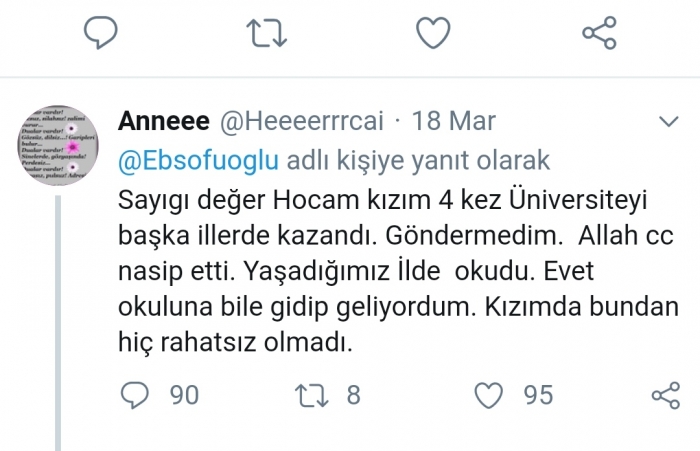Viewport: 700px width, 451px height.
Task: Open the @Heeeerrrcai handle
Action: (x=299, y=122)
